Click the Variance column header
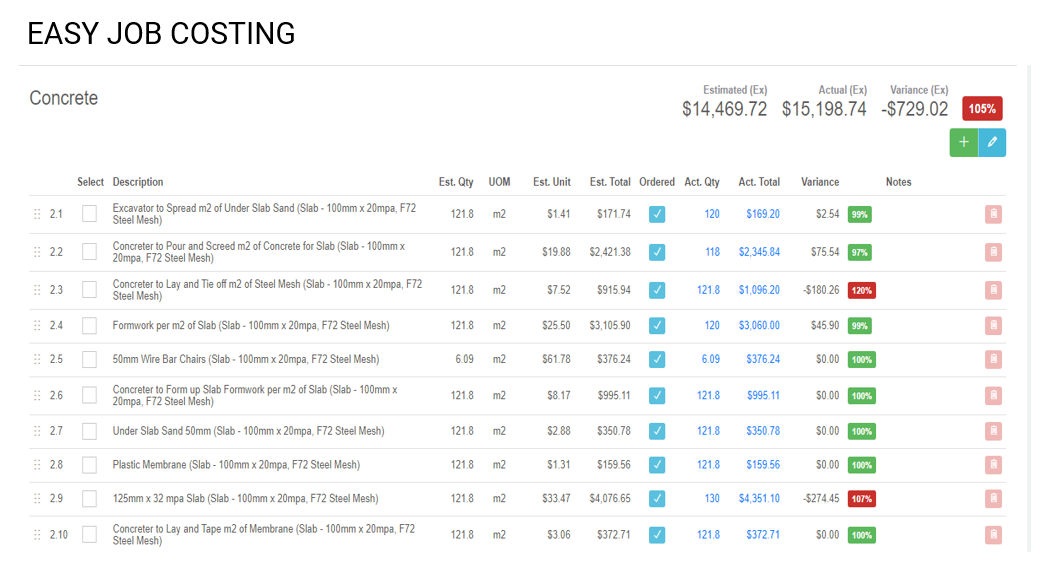 click(820, 182)
